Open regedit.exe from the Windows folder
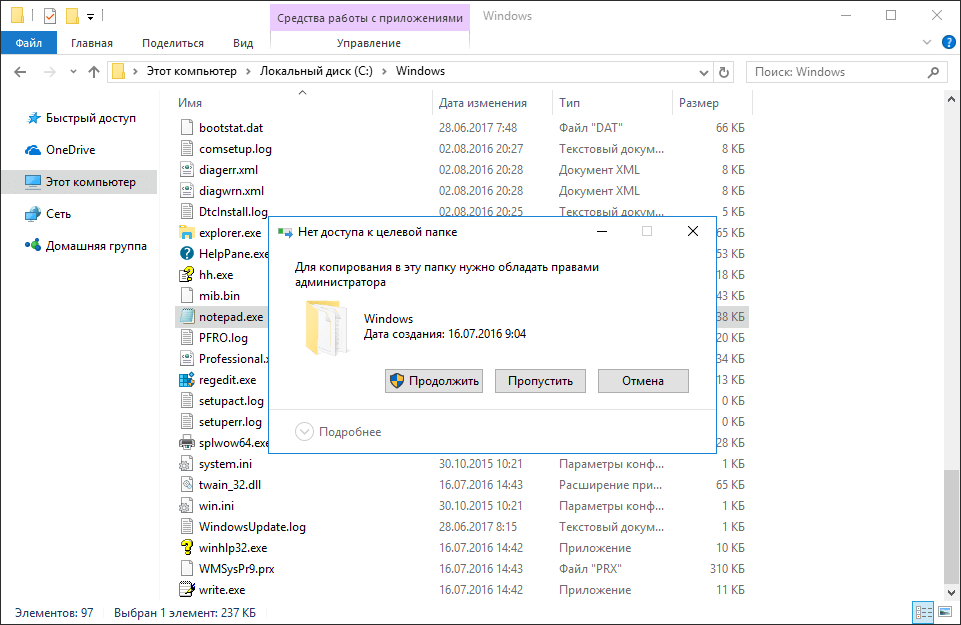Image resolution: width=961 pixels, height=625 pixels. [x=224, y=379]
